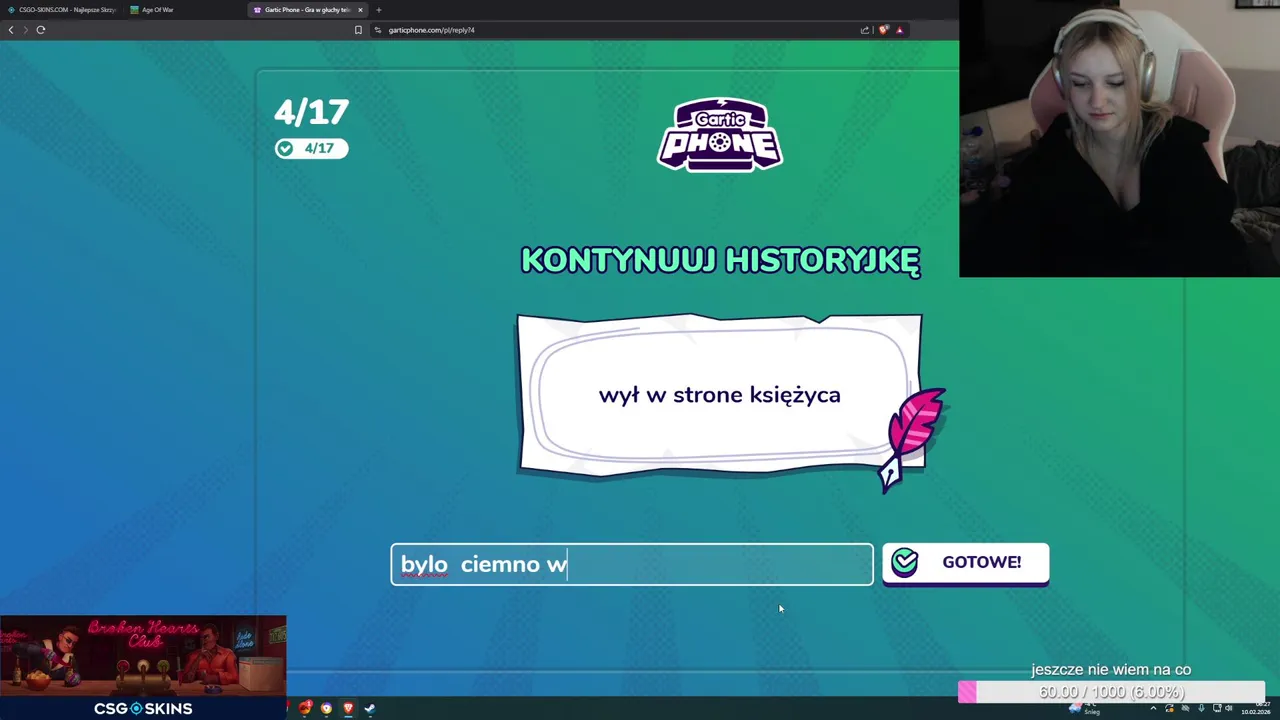Click the large 4/17 round counter
The height and width of the screenshot is (720, 1280).
(312, 112)
